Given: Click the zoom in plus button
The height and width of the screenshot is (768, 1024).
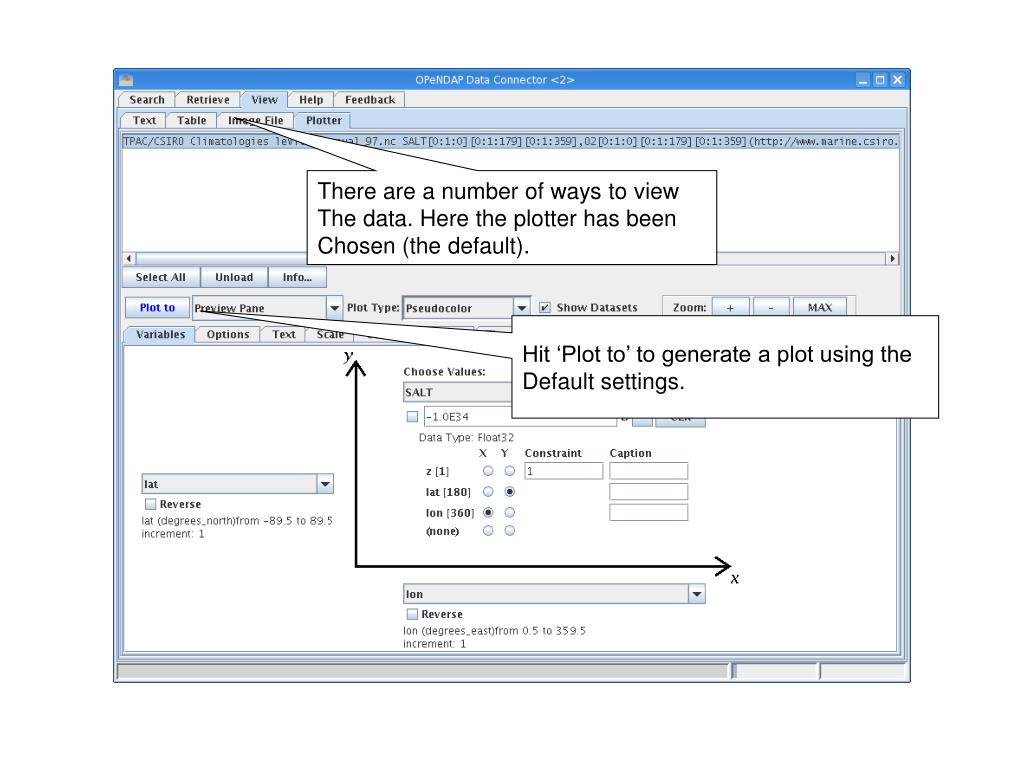Looking at the screenshot, I should (x=730, y=308).
